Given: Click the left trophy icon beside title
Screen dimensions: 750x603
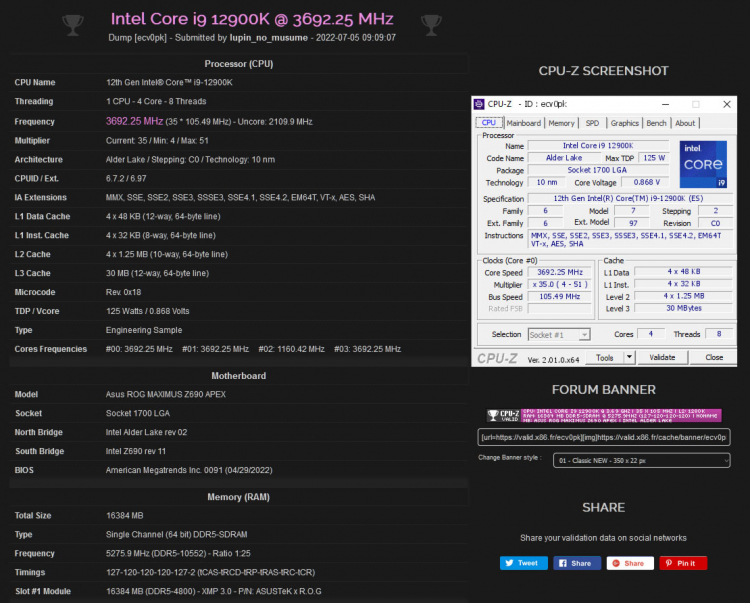Looking at the screenshot, I should (x=72, y=21).
